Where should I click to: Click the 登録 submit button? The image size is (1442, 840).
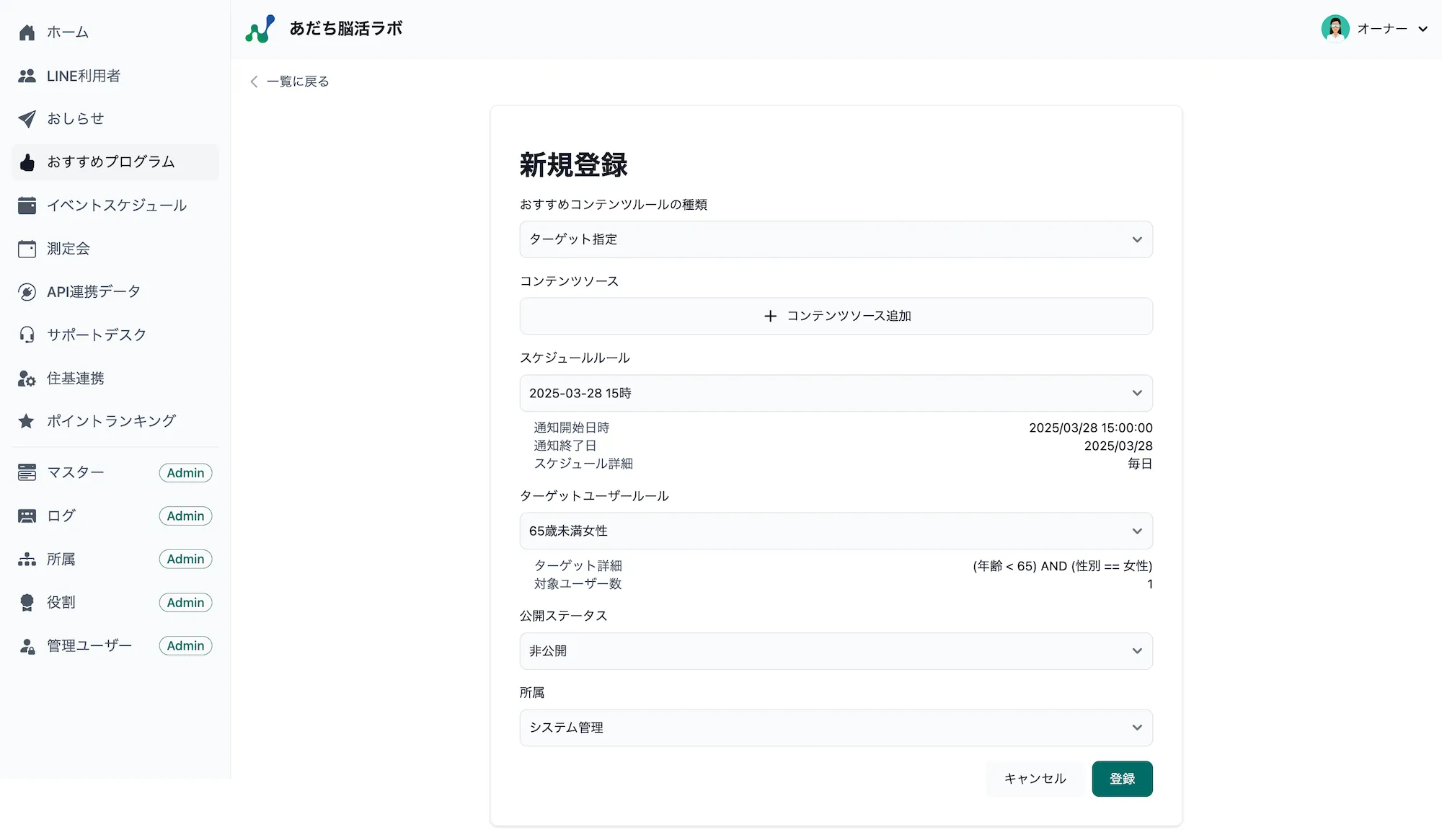1122,779
